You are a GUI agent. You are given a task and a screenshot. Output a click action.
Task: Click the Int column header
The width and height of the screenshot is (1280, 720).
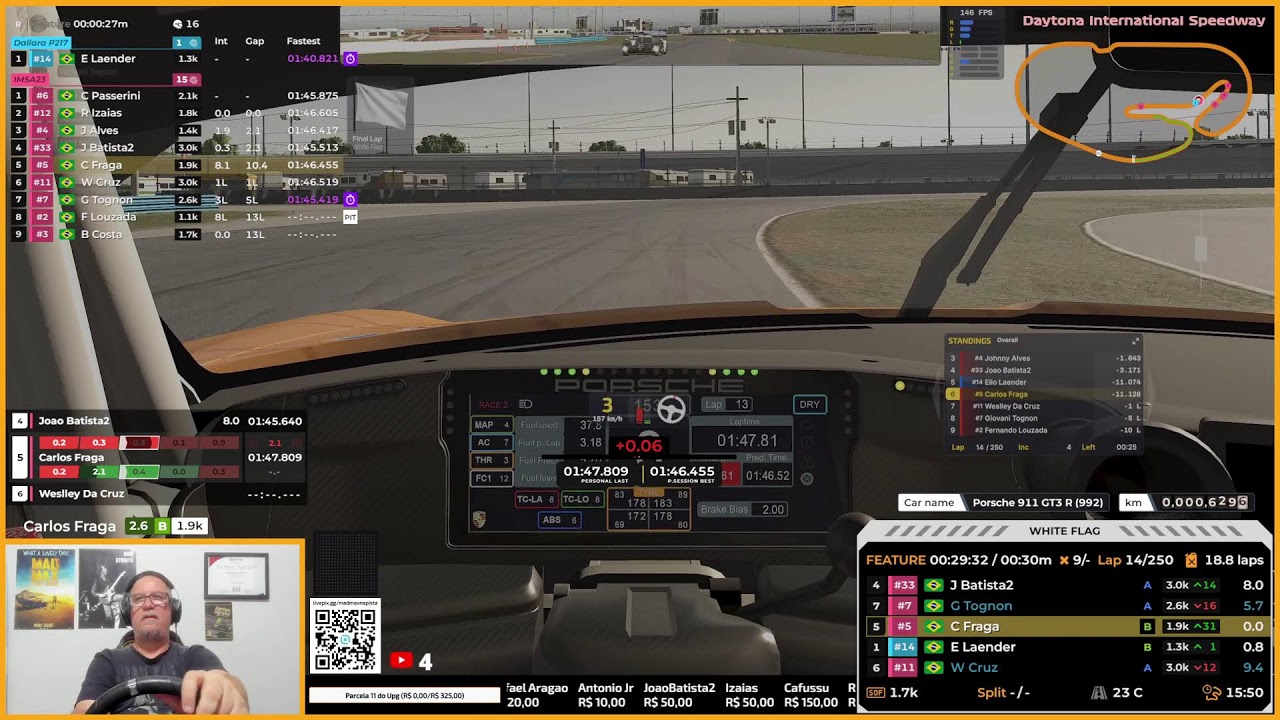click(221, 41)
